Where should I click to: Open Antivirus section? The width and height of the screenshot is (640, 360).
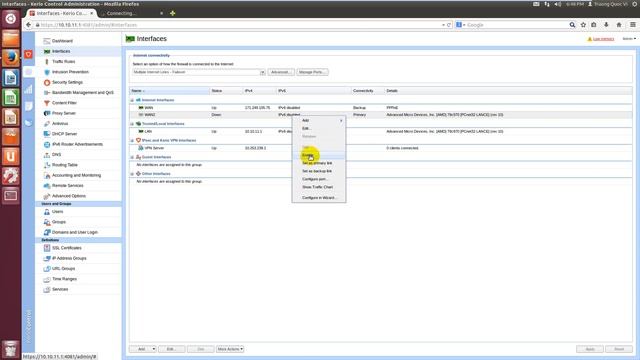pyautogui.click(x=60, y=124)
